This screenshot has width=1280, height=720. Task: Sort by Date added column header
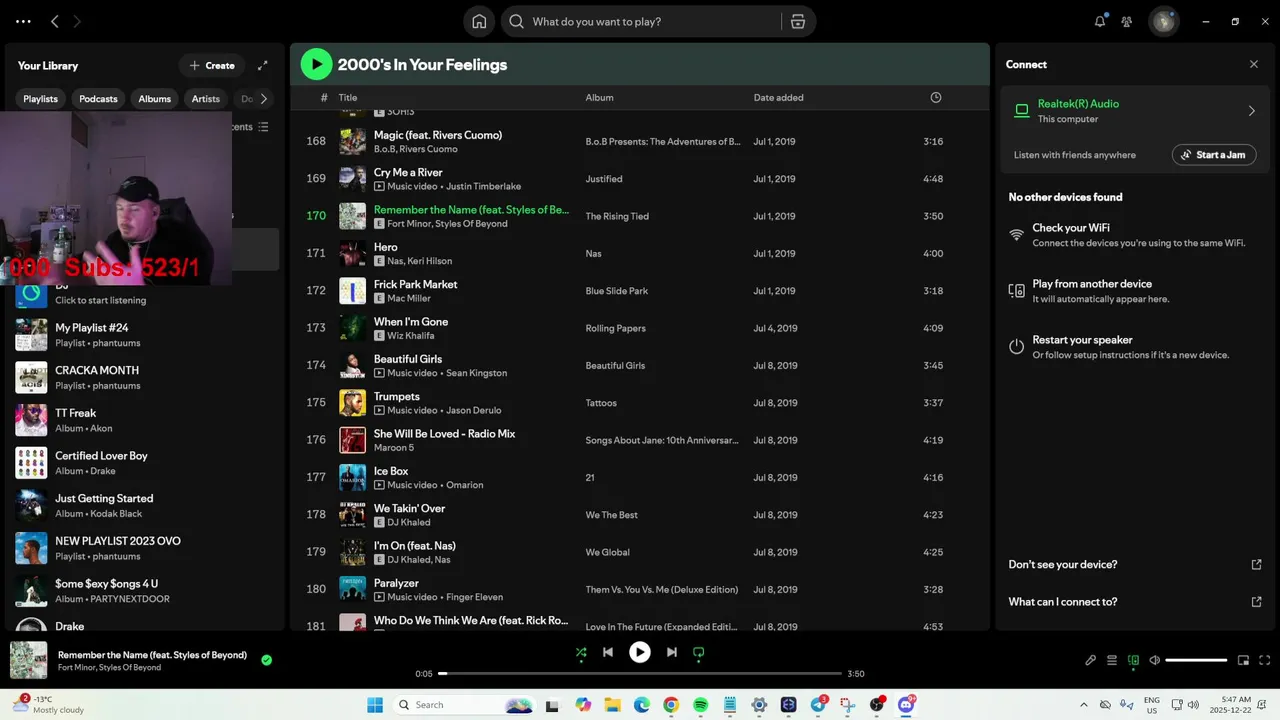(x=779, y=97)
